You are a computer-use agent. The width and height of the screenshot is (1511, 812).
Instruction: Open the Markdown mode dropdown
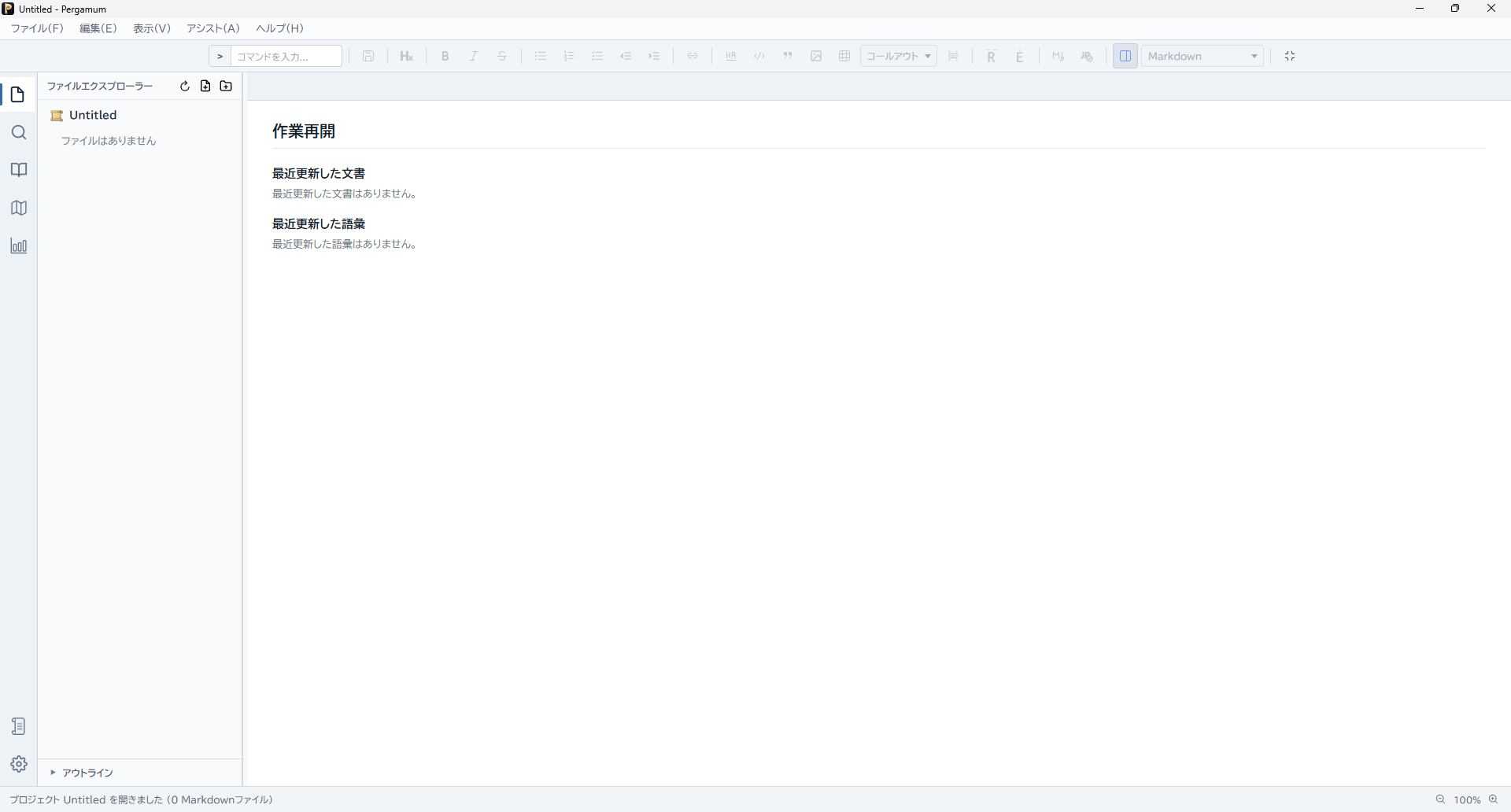pyautogui.click(x=1203, y=56)
